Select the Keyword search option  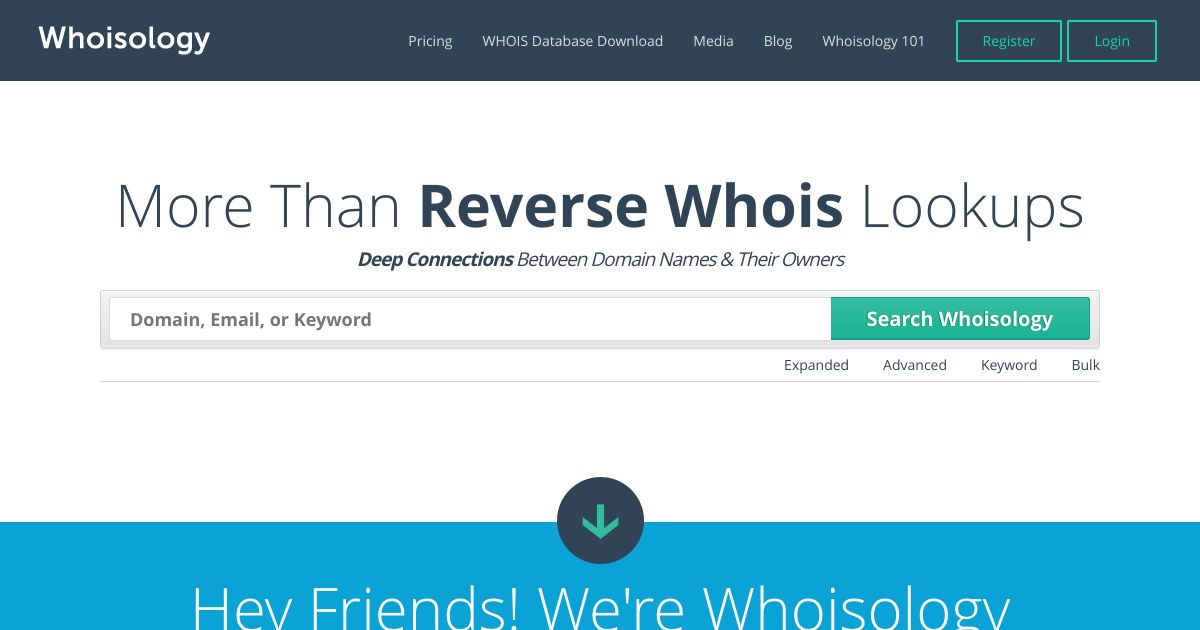click(1009, 365)
